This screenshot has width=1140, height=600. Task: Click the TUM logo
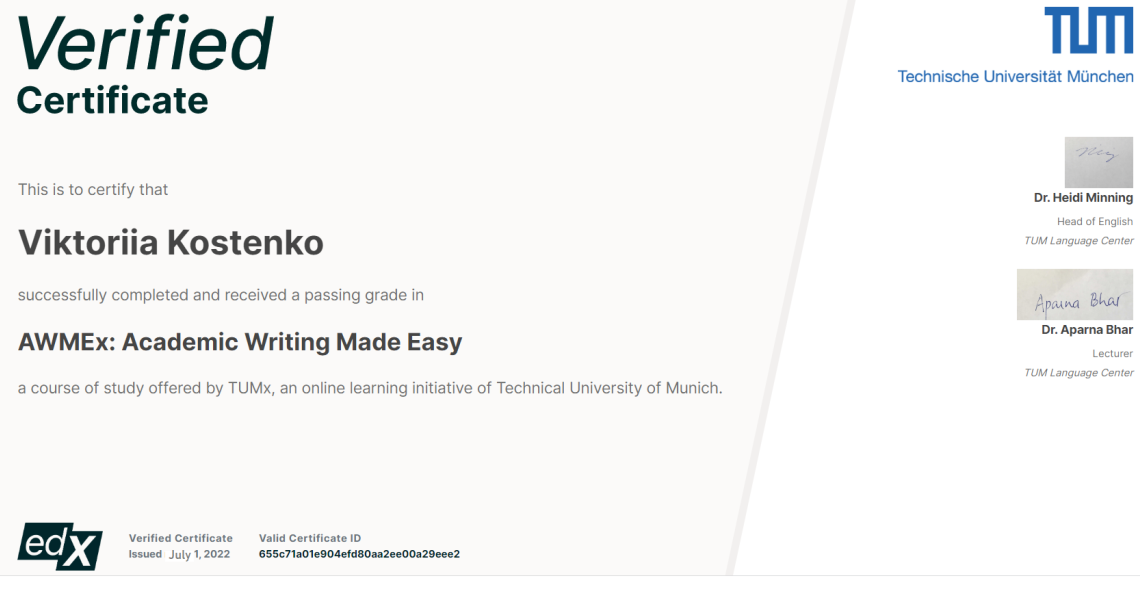(x=1088, y=31)
